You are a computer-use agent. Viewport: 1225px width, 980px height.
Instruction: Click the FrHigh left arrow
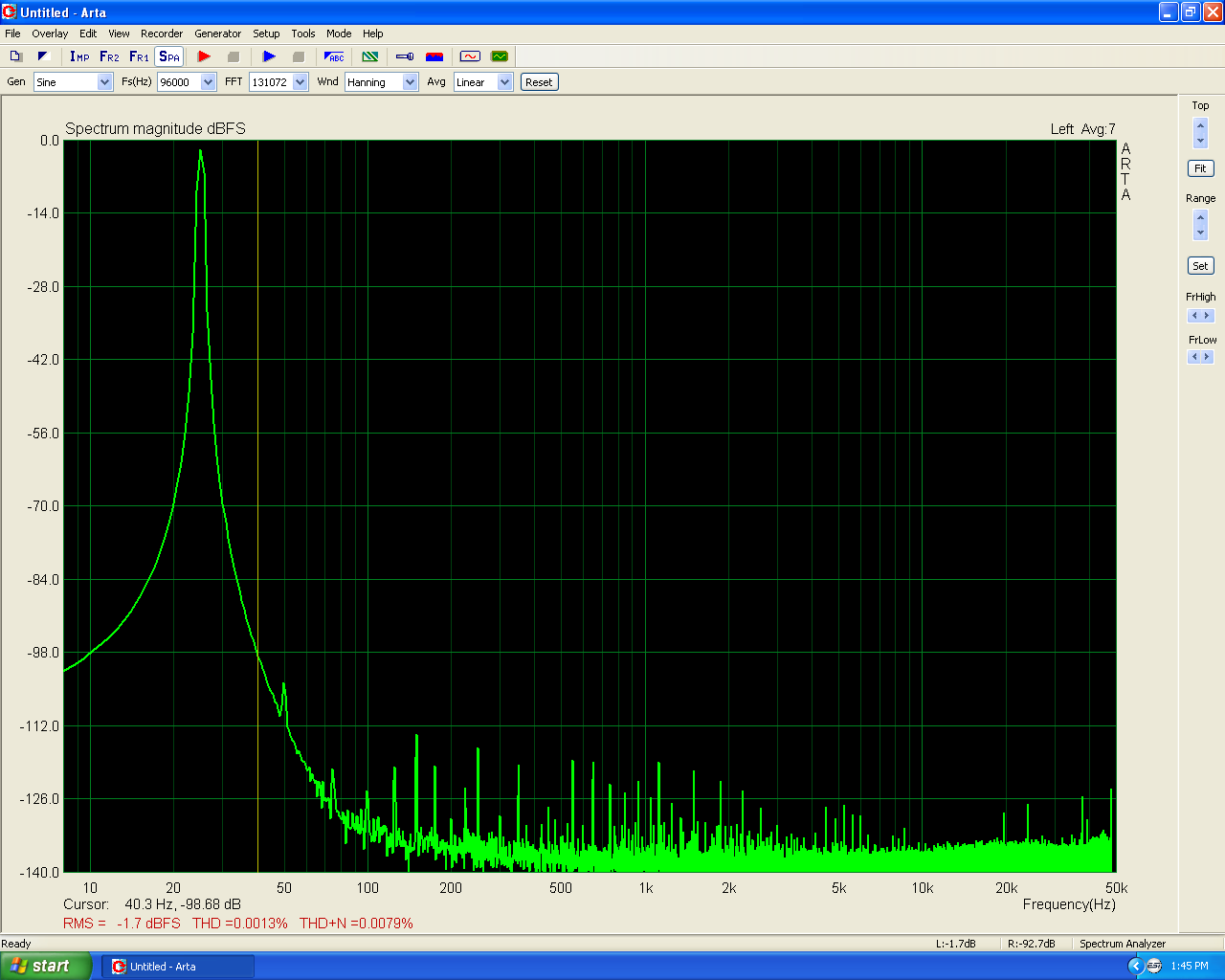(x=1194, y=316)
